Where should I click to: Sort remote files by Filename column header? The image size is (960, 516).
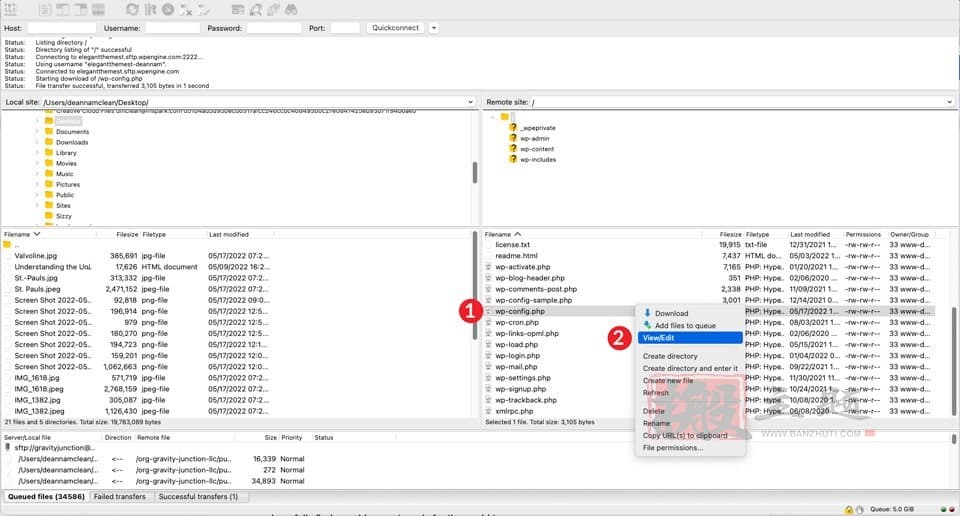click(591, 234)
